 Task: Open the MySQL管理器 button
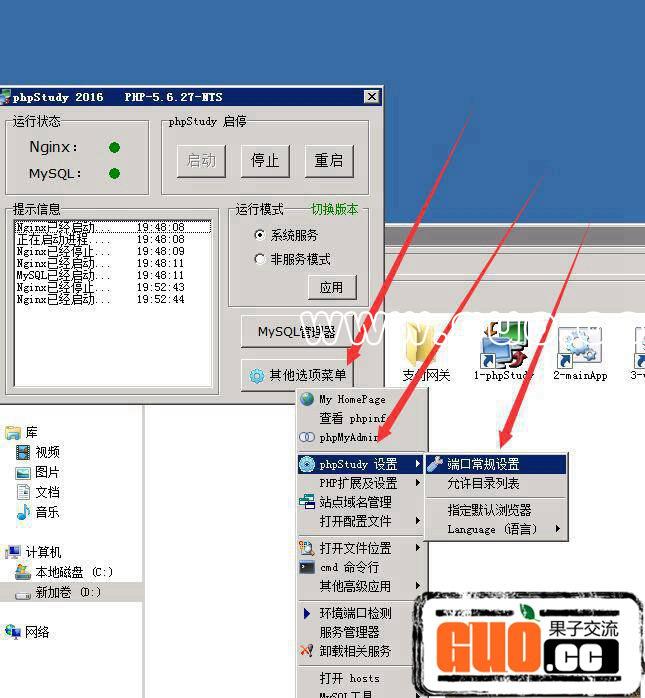296,331
